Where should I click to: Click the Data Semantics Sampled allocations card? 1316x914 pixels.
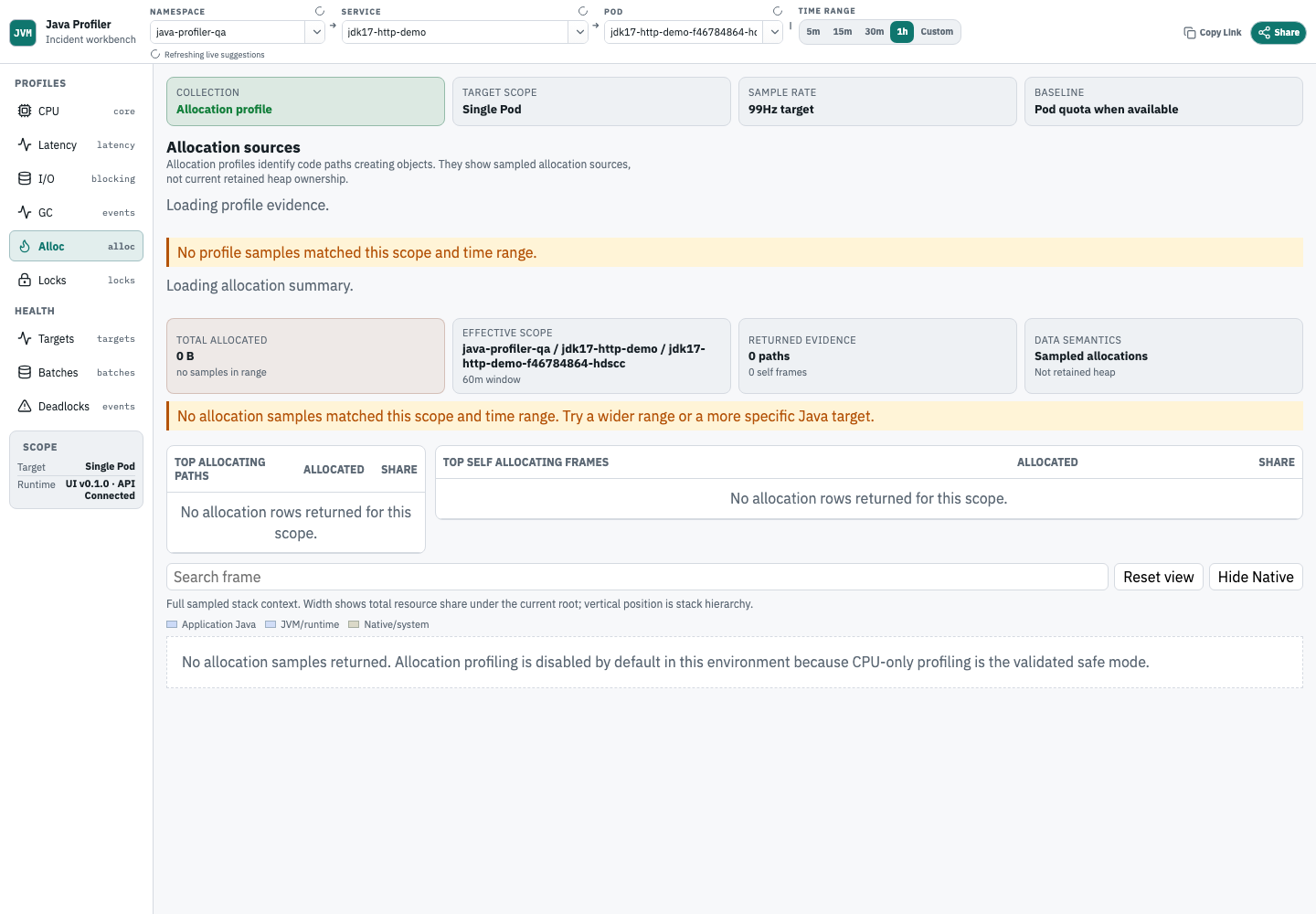click(x=1163, y=356)
